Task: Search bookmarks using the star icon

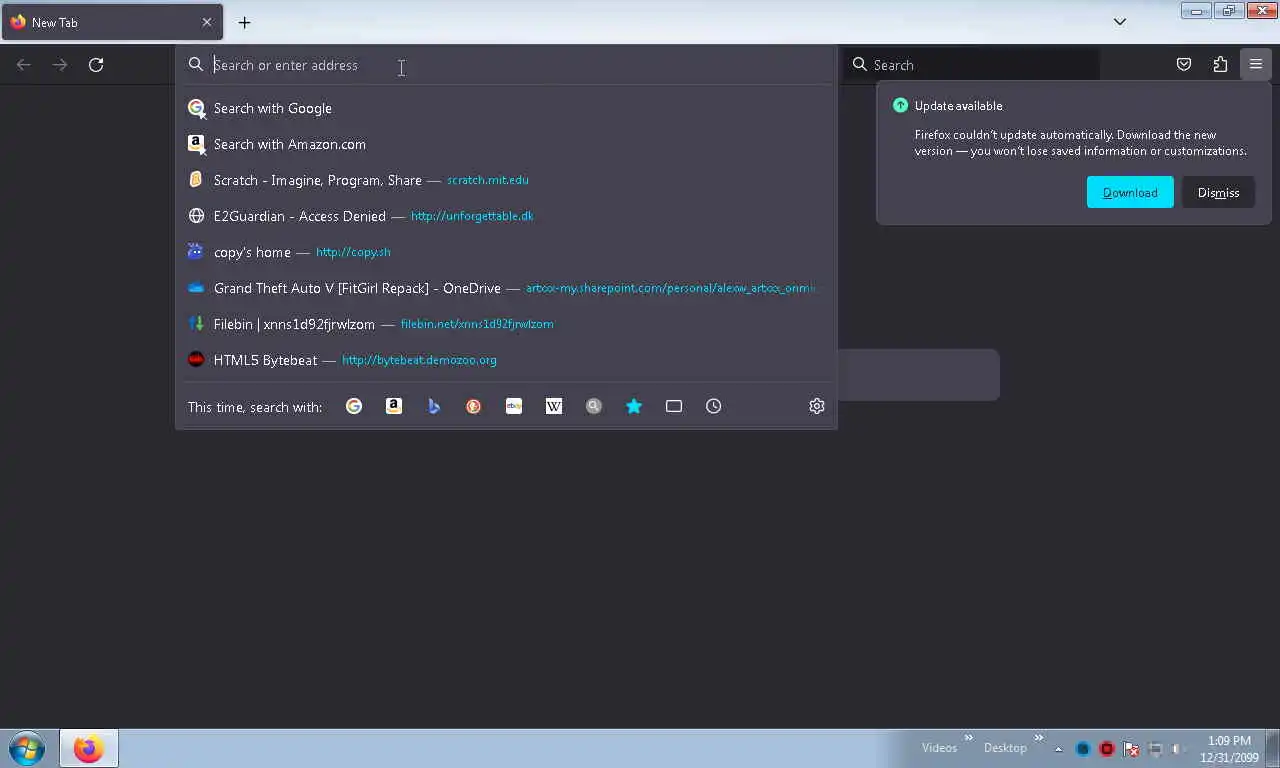Action: point(634,406)
